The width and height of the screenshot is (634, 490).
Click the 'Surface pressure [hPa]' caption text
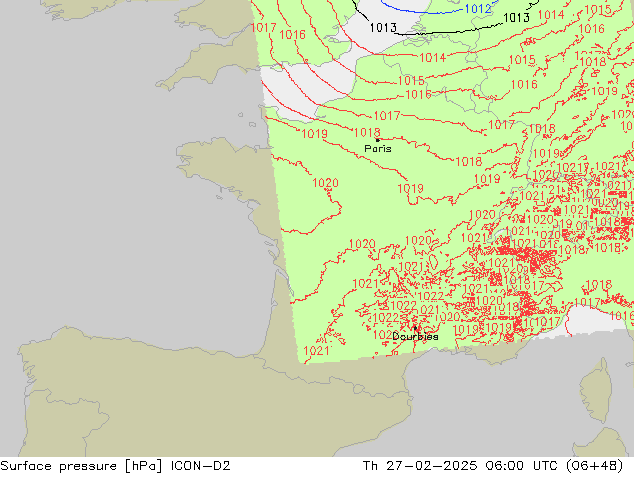(81, 466)
